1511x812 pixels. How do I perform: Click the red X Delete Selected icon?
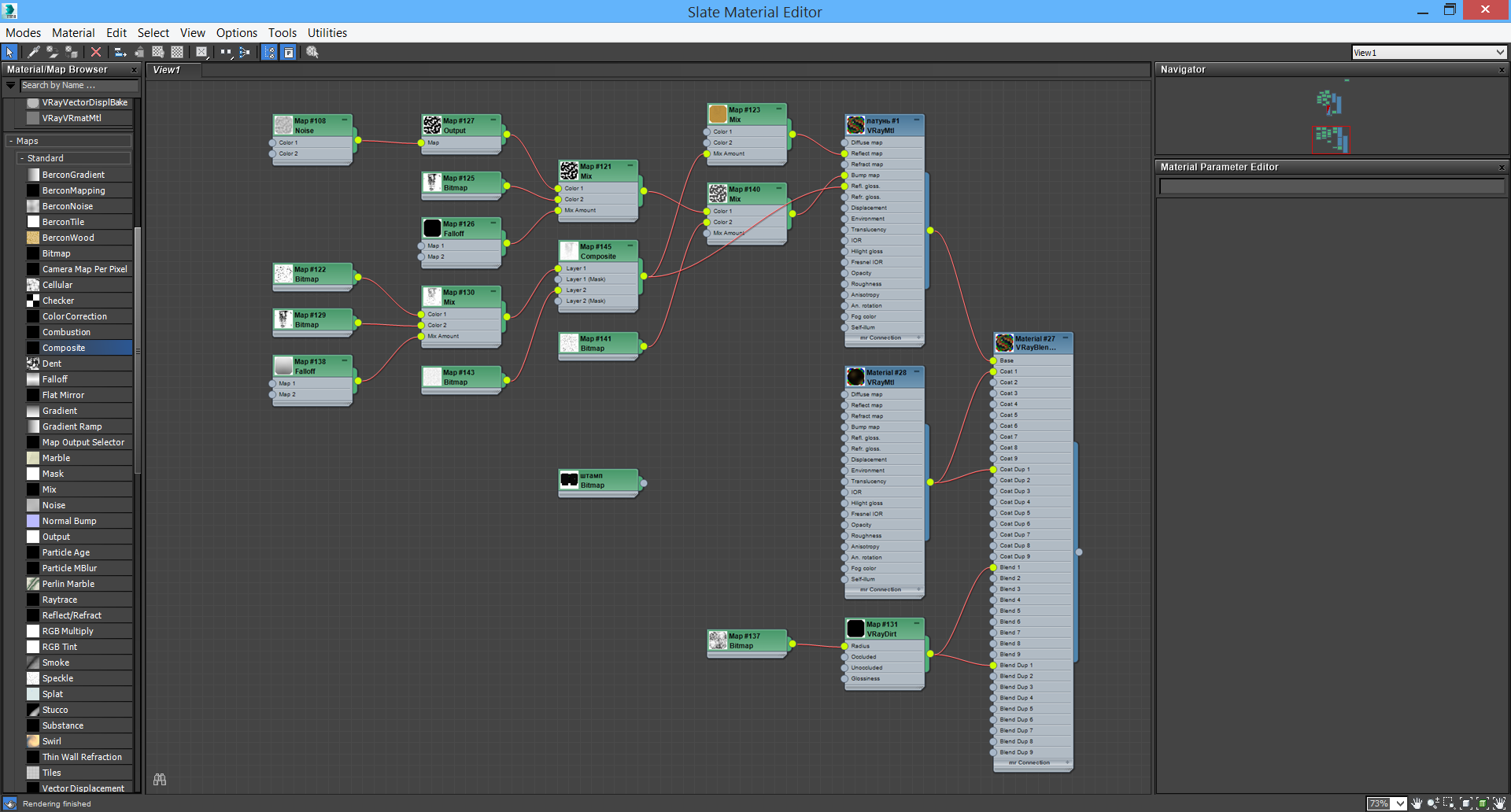click(x=96, y=52)
